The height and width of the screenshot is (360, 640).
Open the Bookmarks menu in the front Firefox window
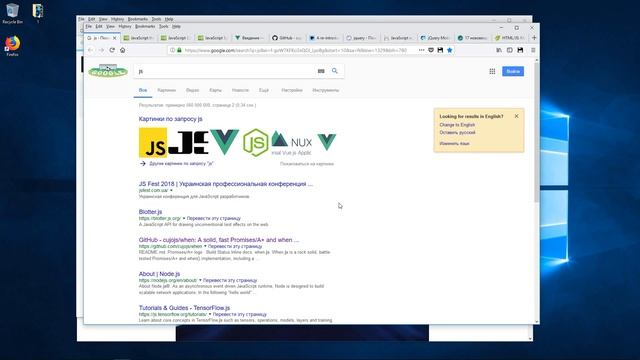(145, 27)
